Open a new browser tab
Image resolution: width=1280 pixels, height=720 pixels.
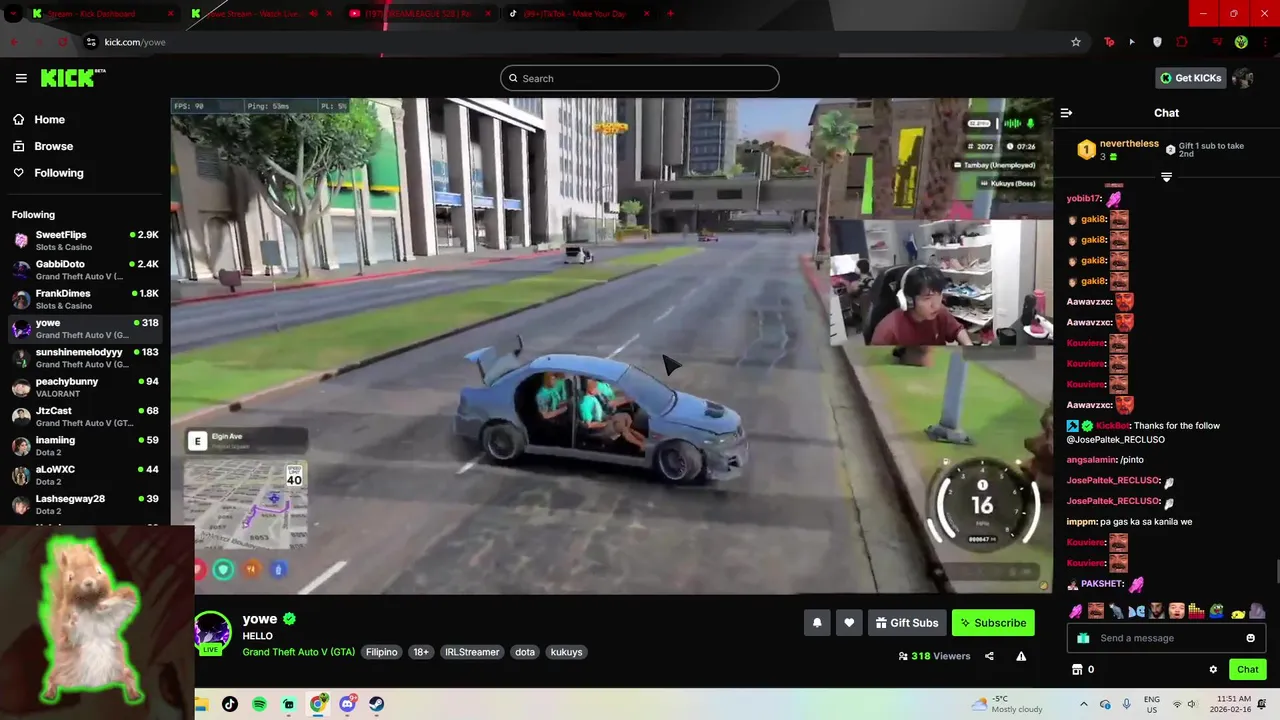pos(670,14)
